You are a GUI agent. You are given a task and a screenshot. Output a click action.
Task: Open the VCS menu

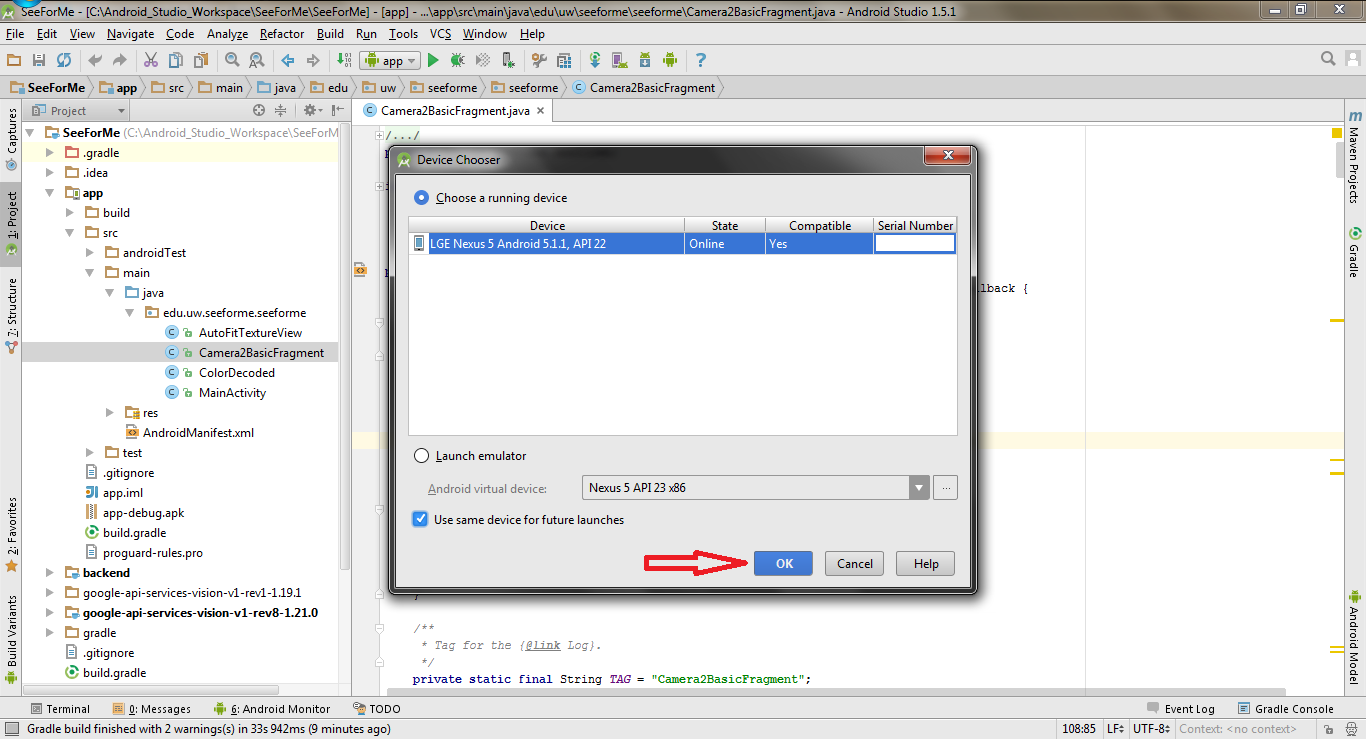pos(441,34)
